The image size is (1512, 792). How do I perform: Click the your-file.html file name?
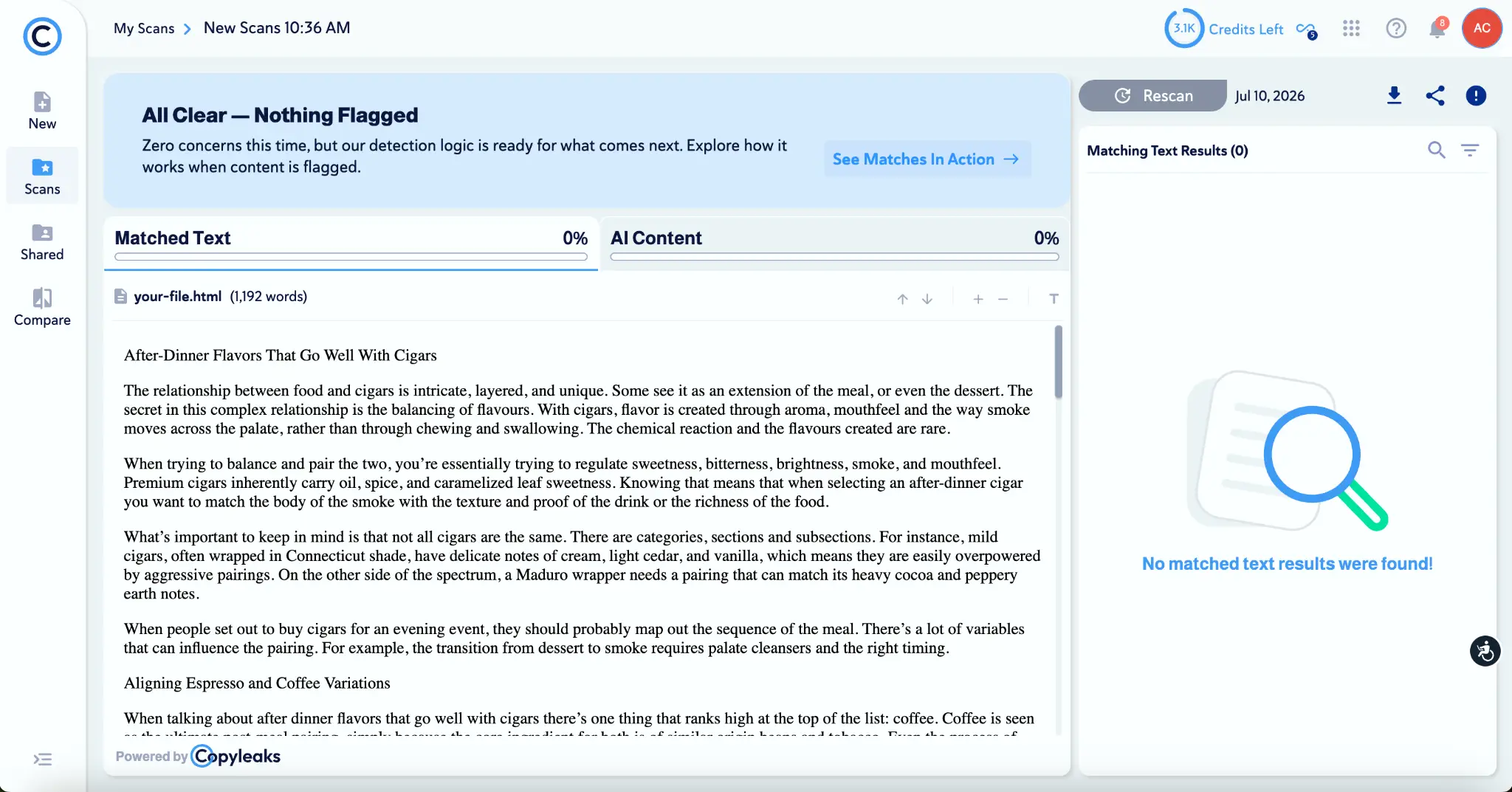(x=177, y=296)
